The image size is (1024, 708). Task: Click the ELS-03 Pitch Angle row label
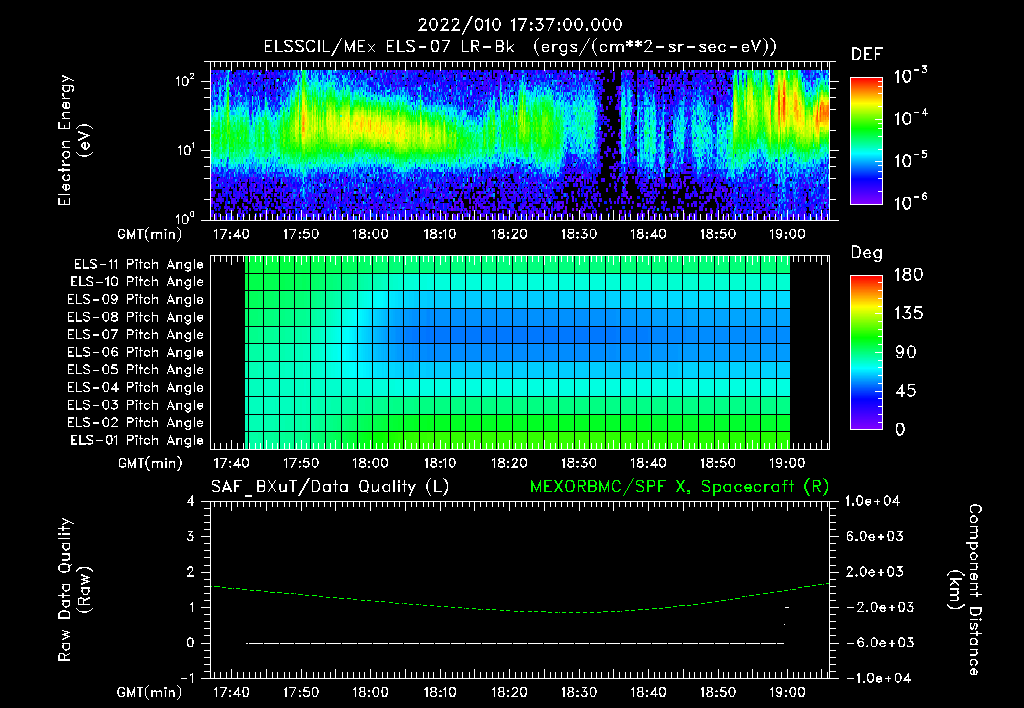coord(136,406)
